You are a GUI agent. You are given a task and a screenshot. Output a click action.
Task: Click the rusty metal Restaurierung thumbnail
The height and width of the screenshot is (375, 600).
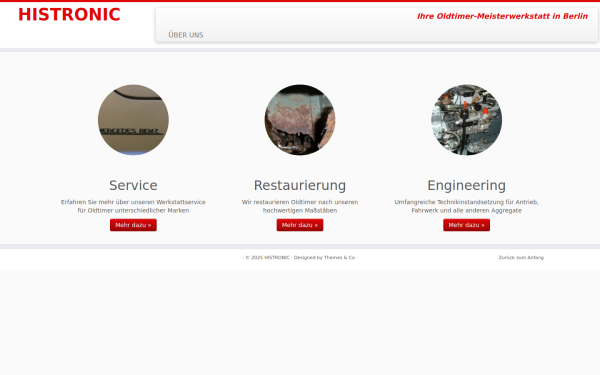click(x=300, y=120)
